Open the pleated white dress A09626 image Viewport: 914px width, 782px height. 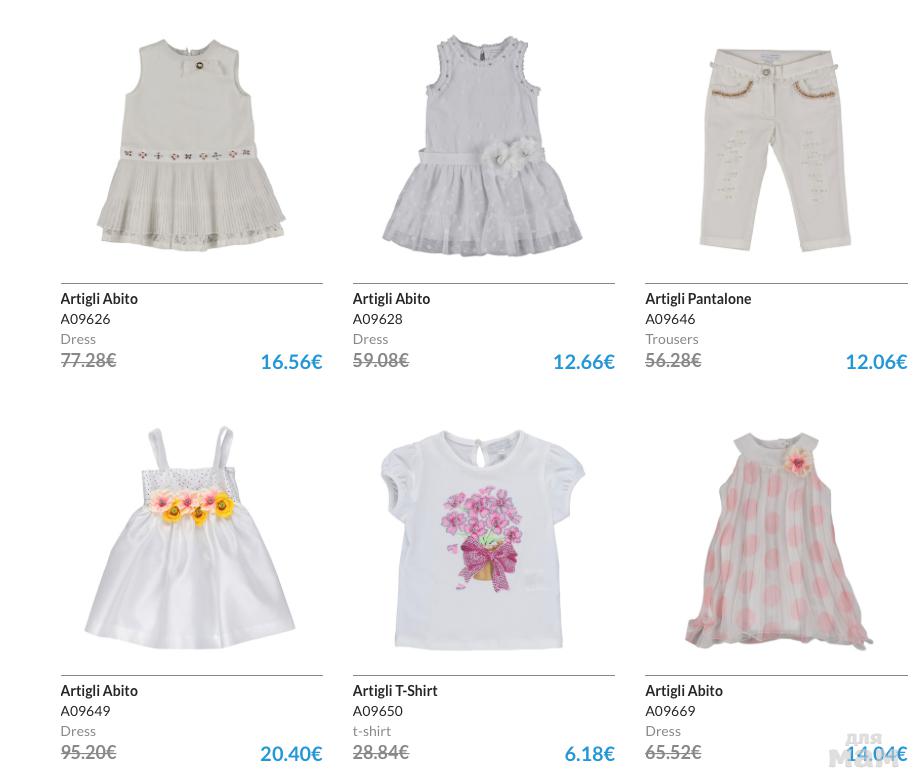(191, 146)
